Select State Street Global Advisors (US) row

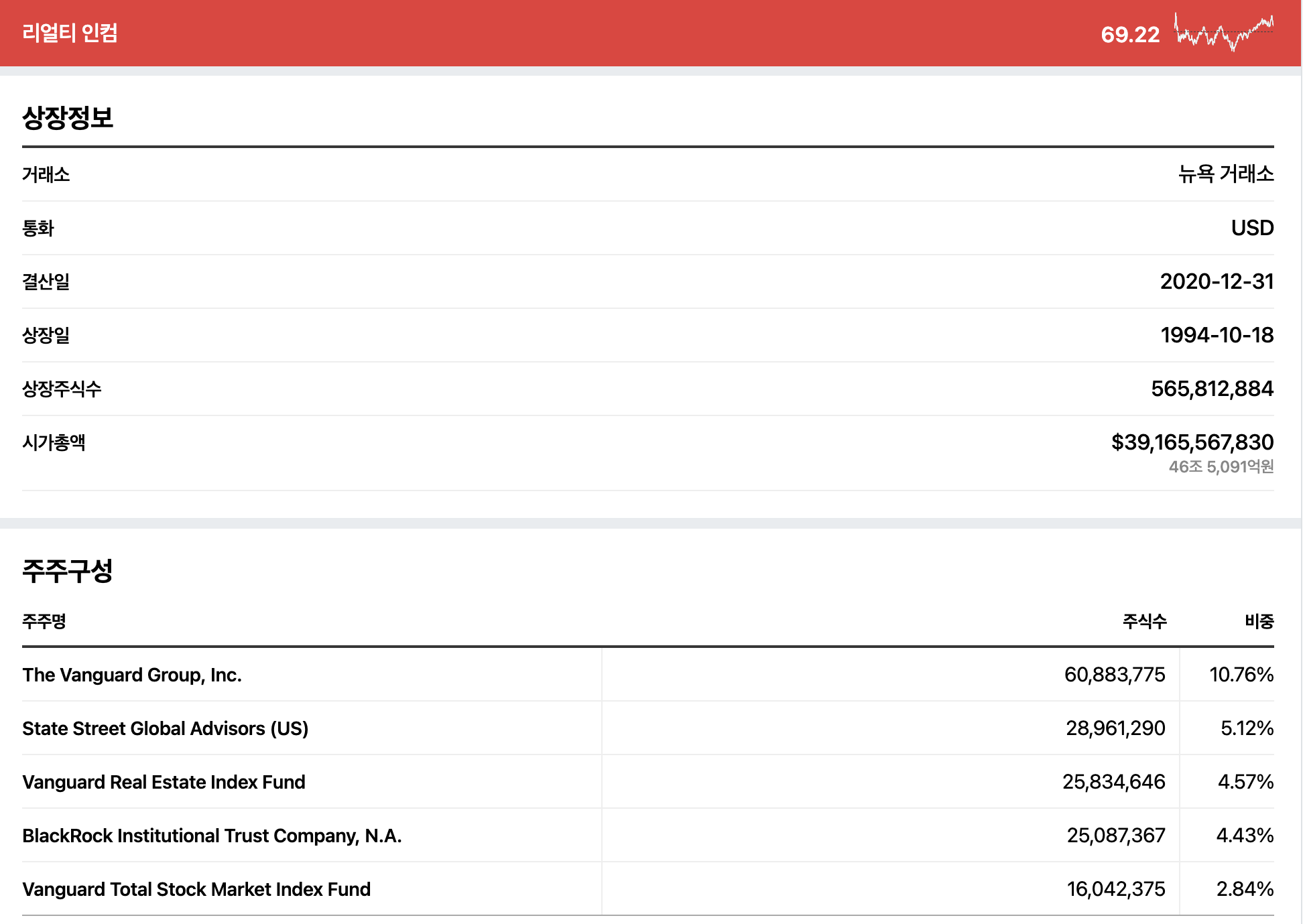[x=165, y=728]
